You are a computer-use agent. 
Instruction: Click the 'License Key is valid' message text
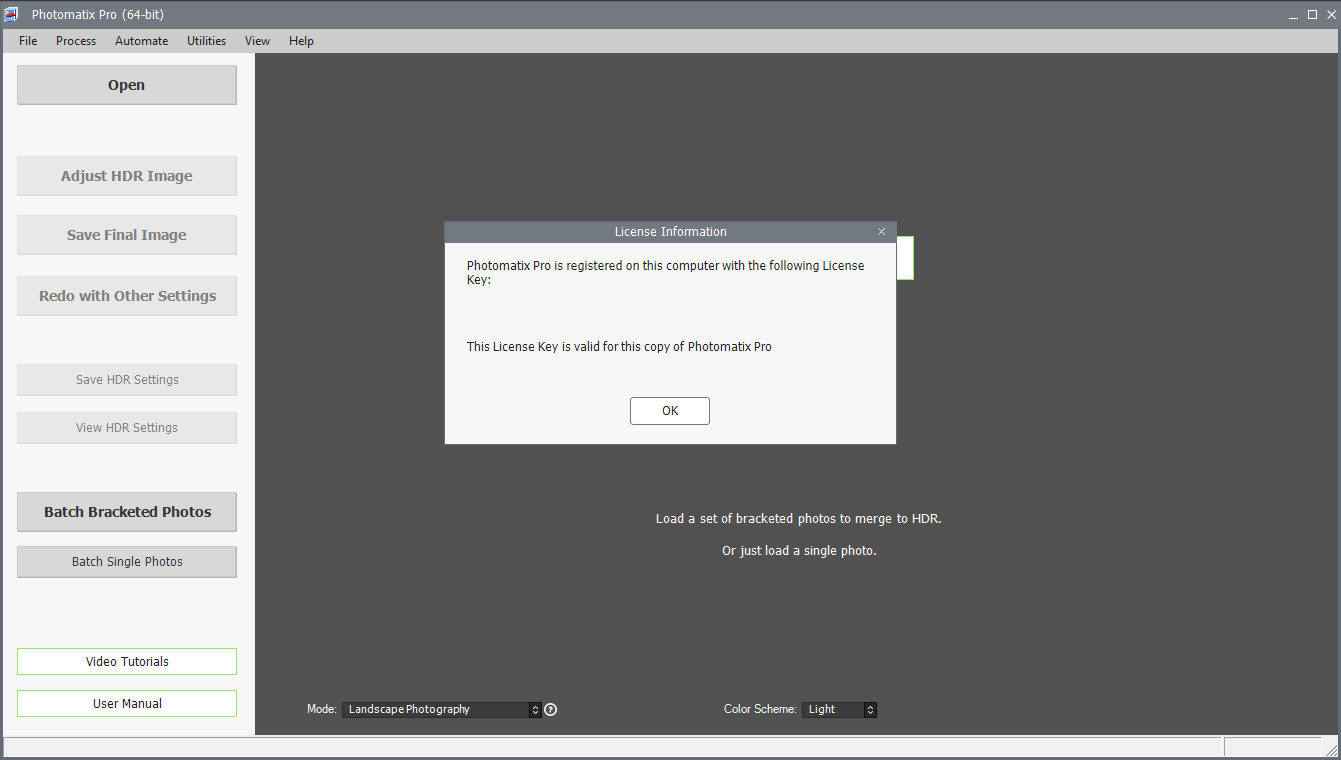coord(619,347)
